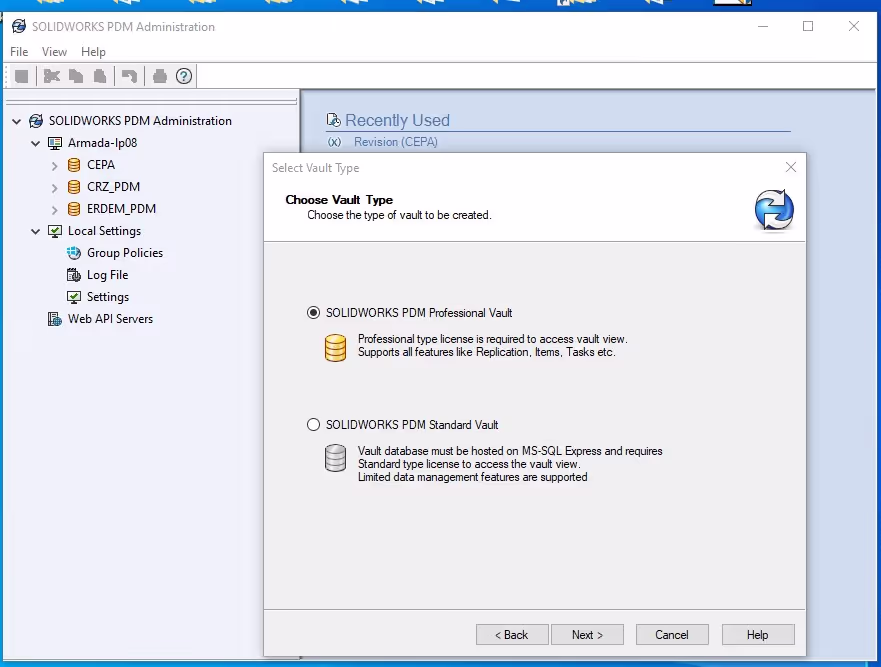The width and height of the screenshot is (881, 667).
Task: Click the SOLIDWORKS PDM Administration root node icon
Action: tap(36, 121)
